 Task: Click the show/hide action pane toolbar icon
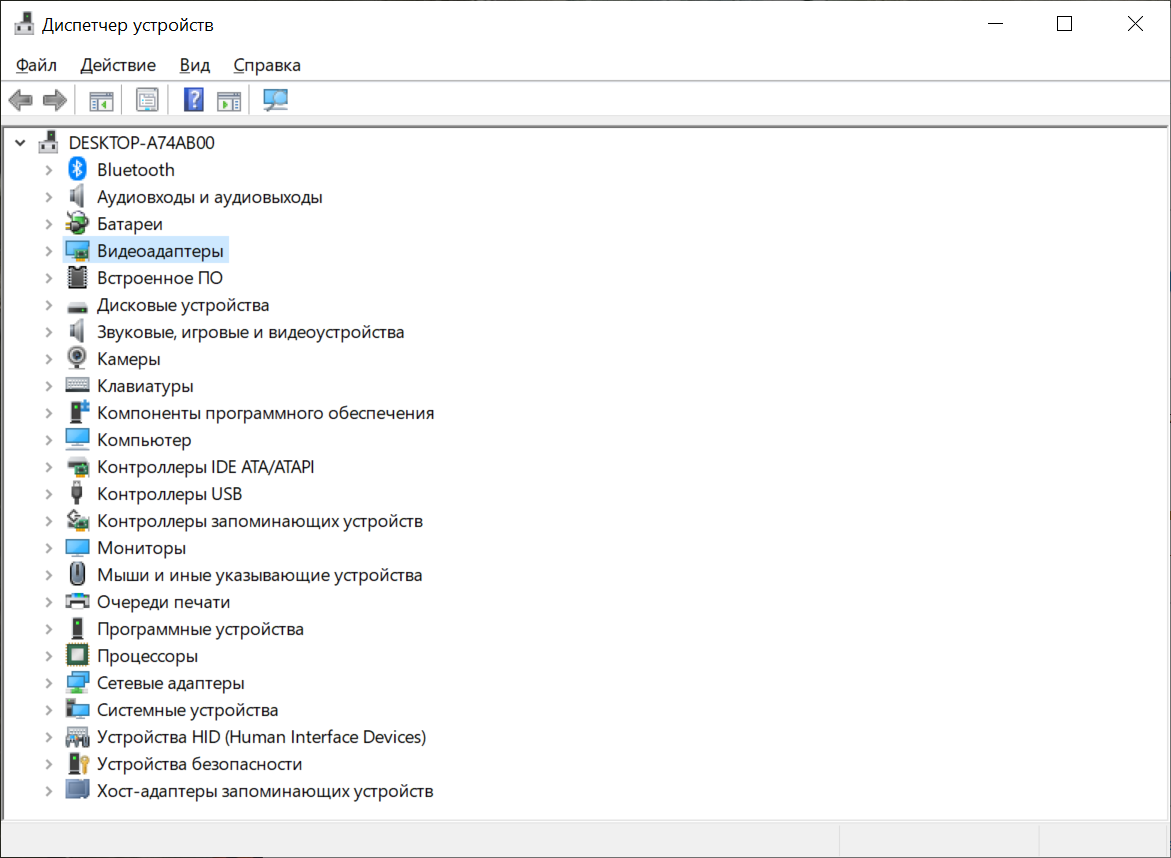(229, 100)
